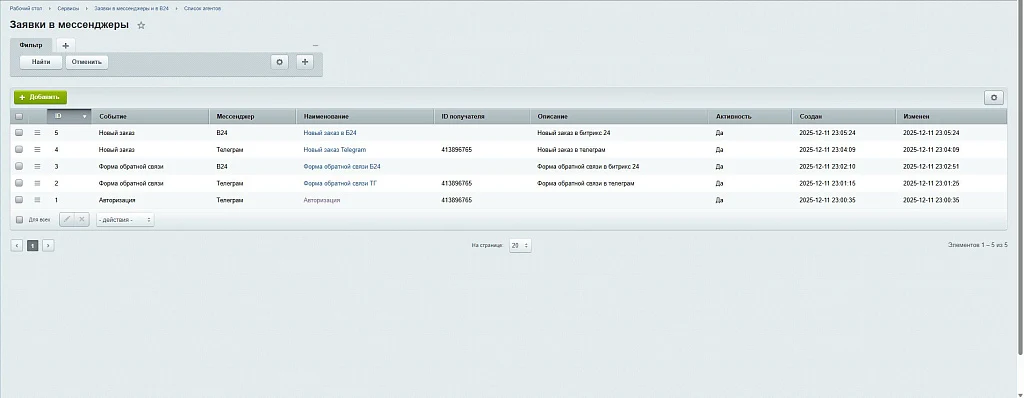This screenshot has height=398, width=1024.
Task: Click the delete cross icon below the table
Action: 82,220
